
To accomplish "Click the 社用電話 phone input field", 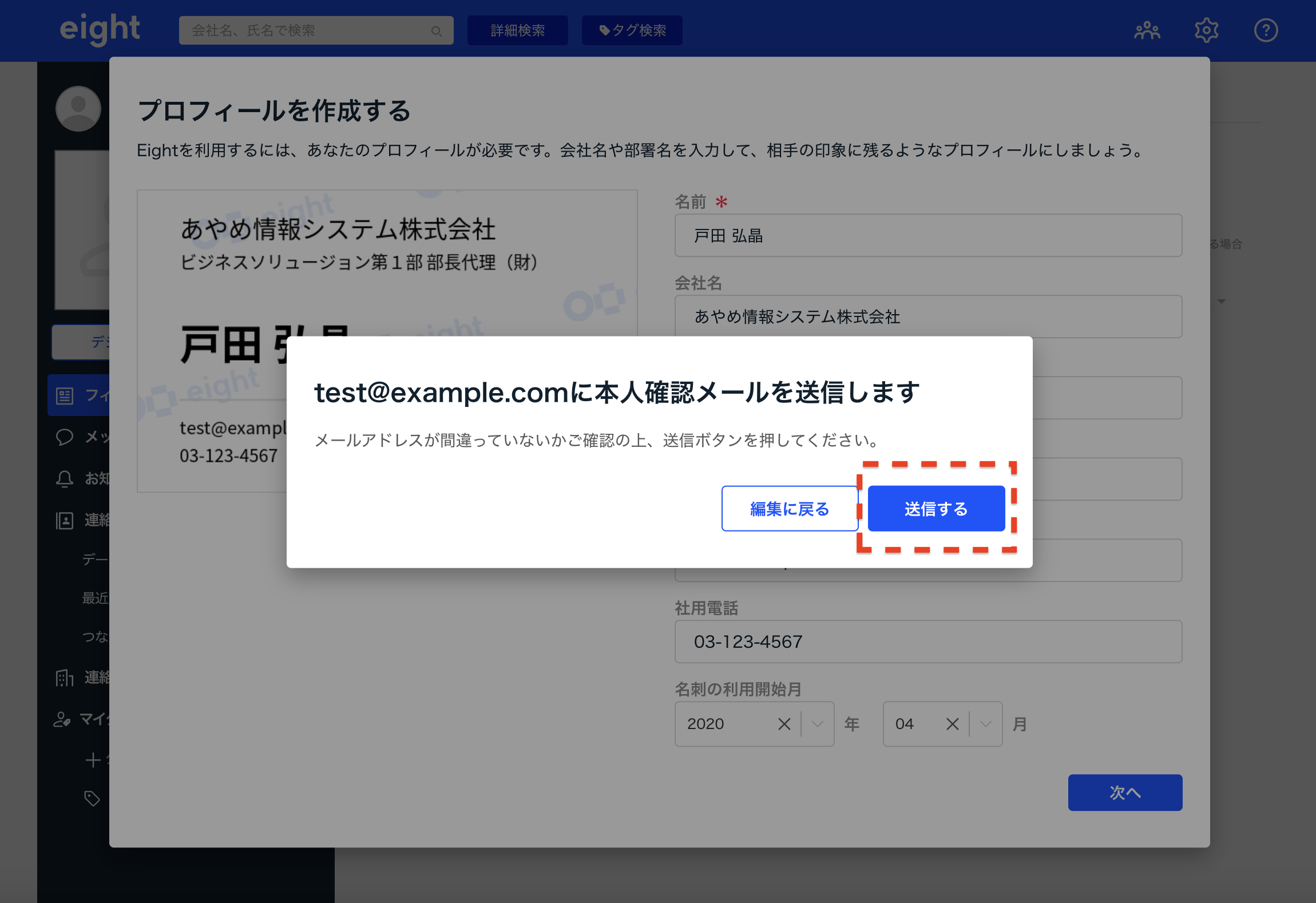I will tap(928, 641).
